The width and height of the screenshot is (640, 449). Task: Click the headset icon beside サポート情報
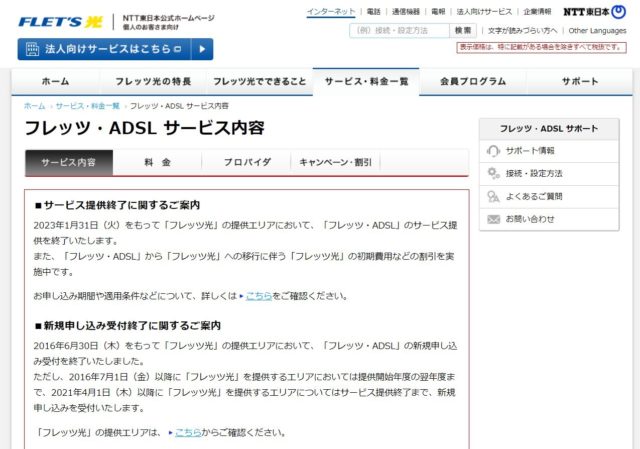click(x=493, y=151)
